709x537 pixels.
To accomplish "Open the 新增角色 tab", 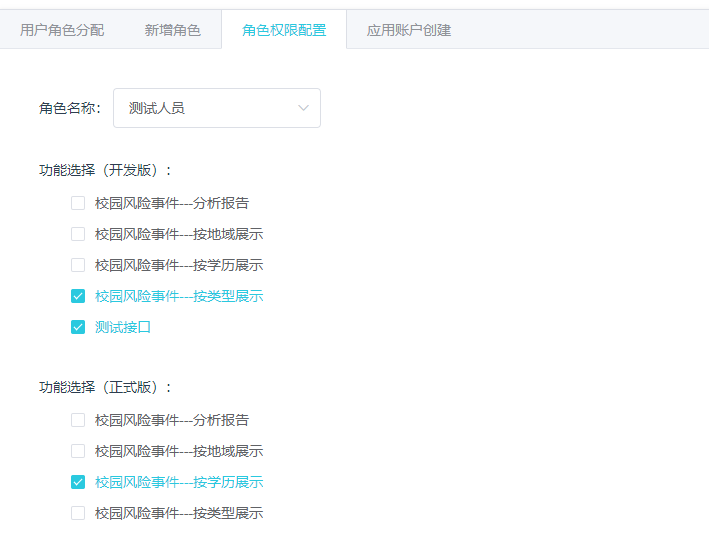I will 172,30.
